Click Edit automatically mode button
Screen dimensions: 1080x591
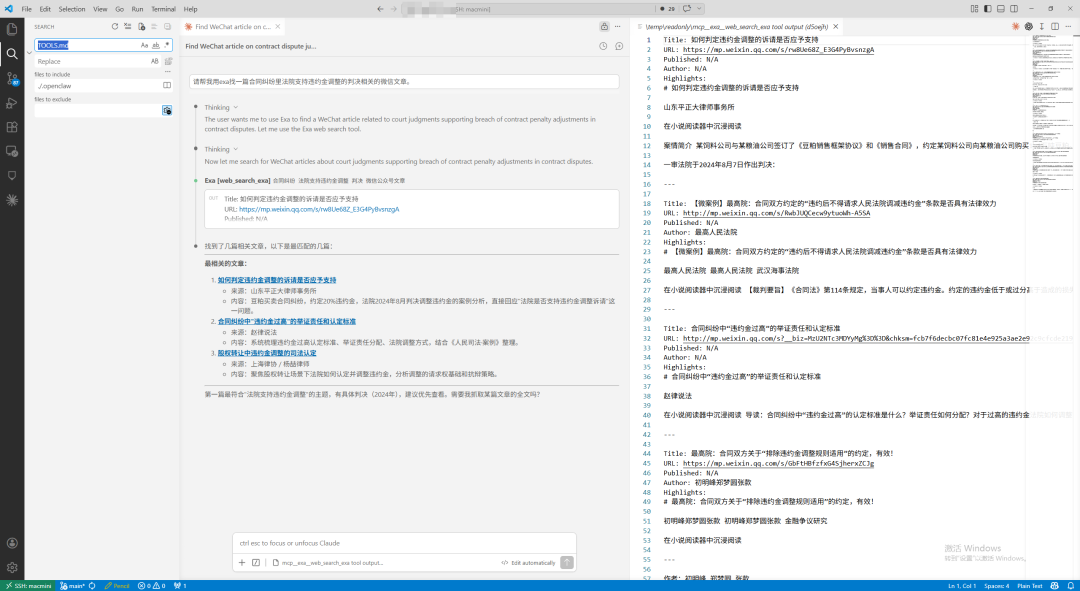[x=528, y=563]
